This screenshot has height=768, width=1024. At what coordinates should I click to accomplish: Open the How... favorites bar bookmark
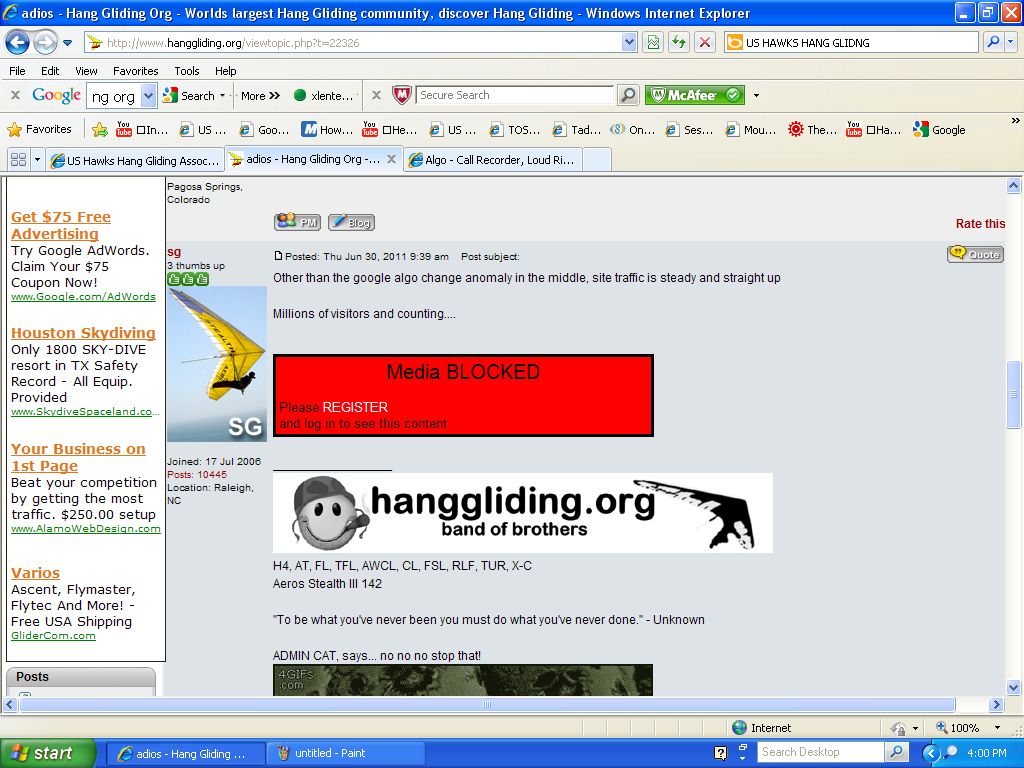click(327, 129)
